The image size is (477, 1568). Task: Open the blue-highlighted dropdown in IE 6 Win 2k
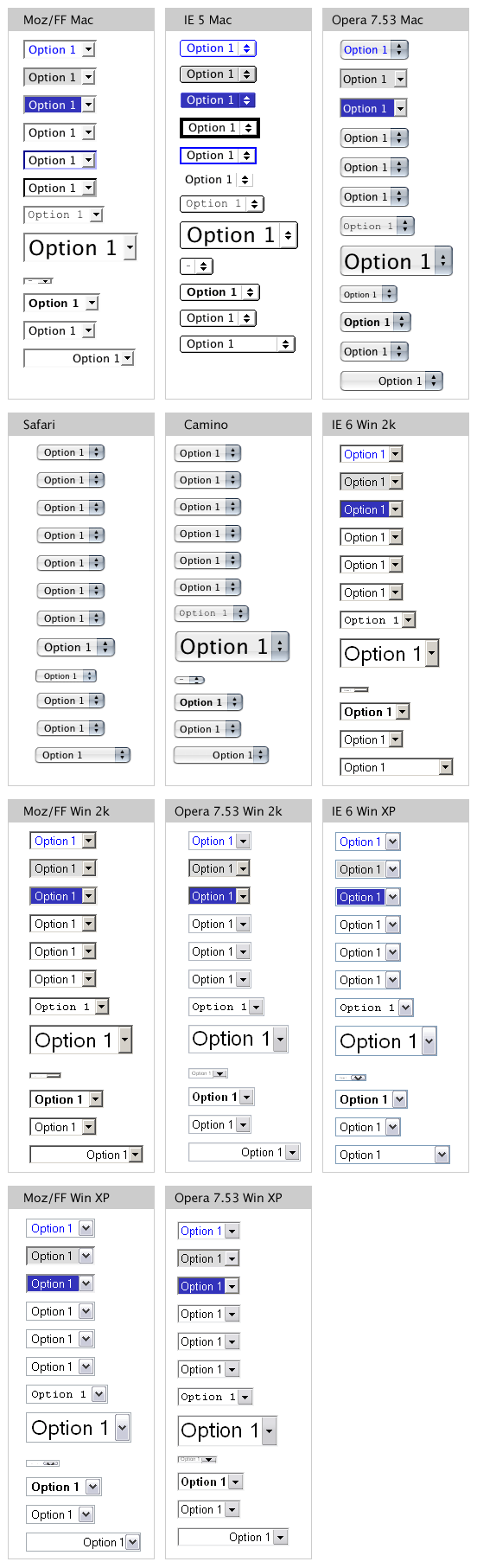click(372, 509)
